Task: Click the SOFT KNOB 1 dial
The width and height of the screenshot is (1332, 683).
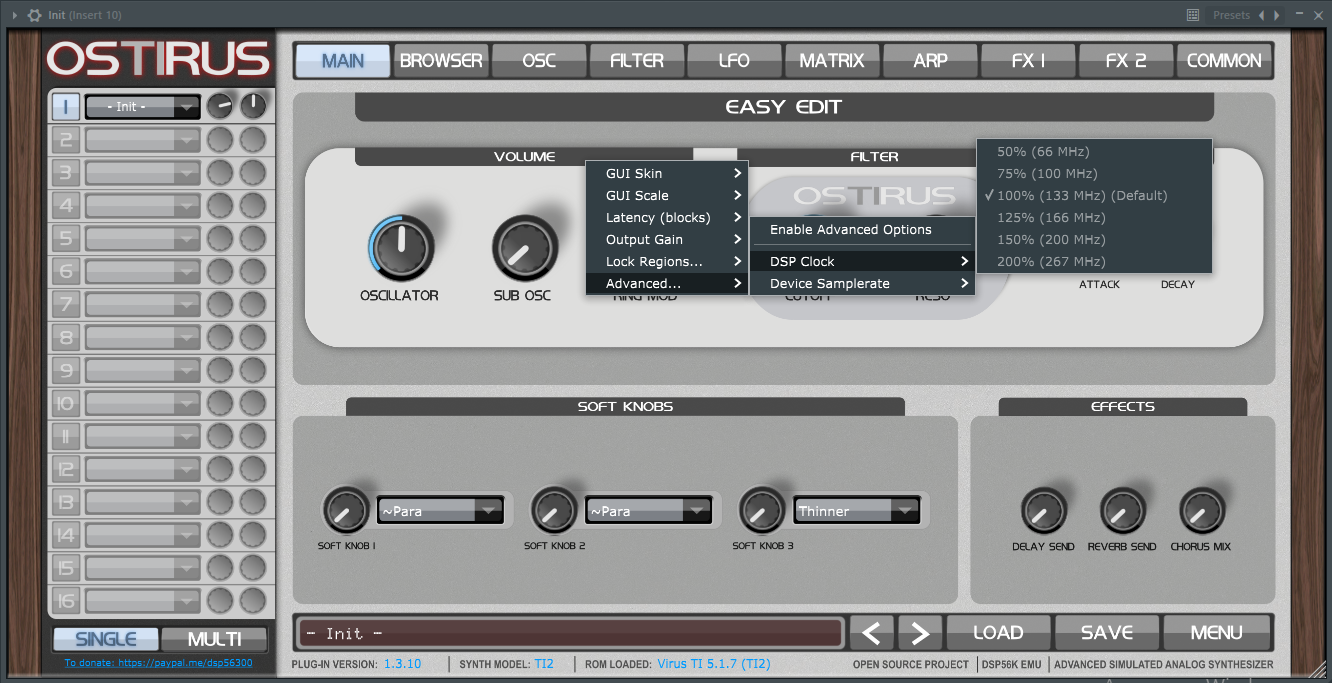Action: [346, 511]
